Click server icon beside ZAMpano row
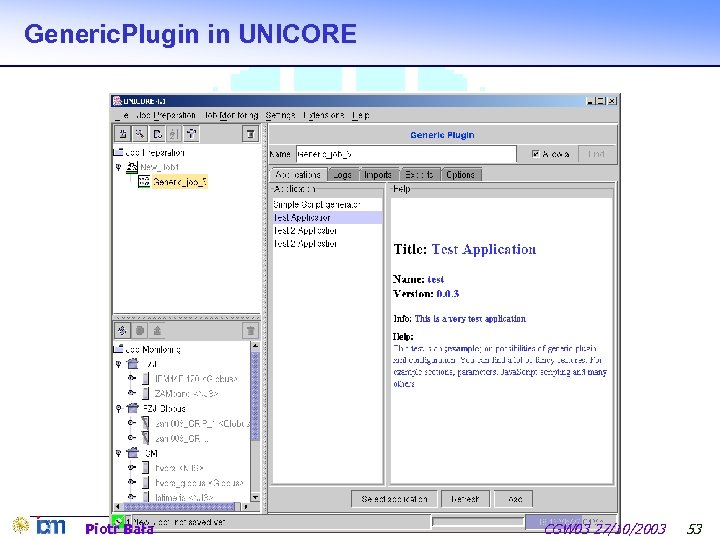 [146, 393]
